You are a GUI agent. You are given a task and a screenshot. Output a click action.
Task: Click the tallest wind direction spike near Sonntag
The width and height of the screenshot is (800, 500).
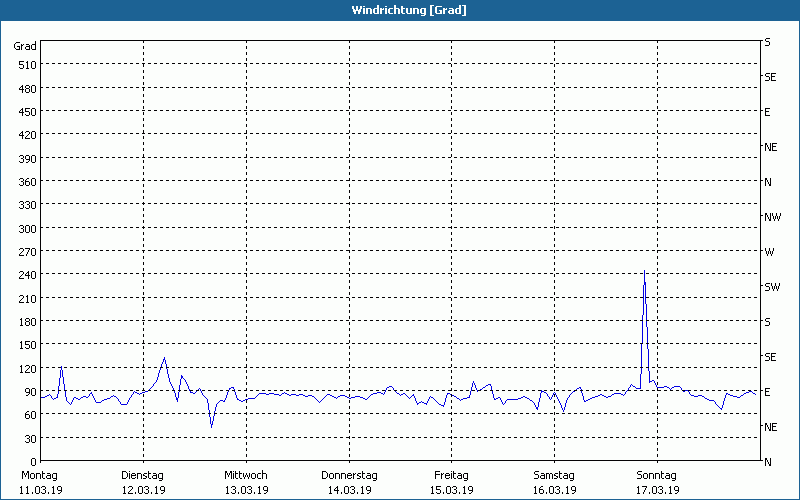[644, 272]
